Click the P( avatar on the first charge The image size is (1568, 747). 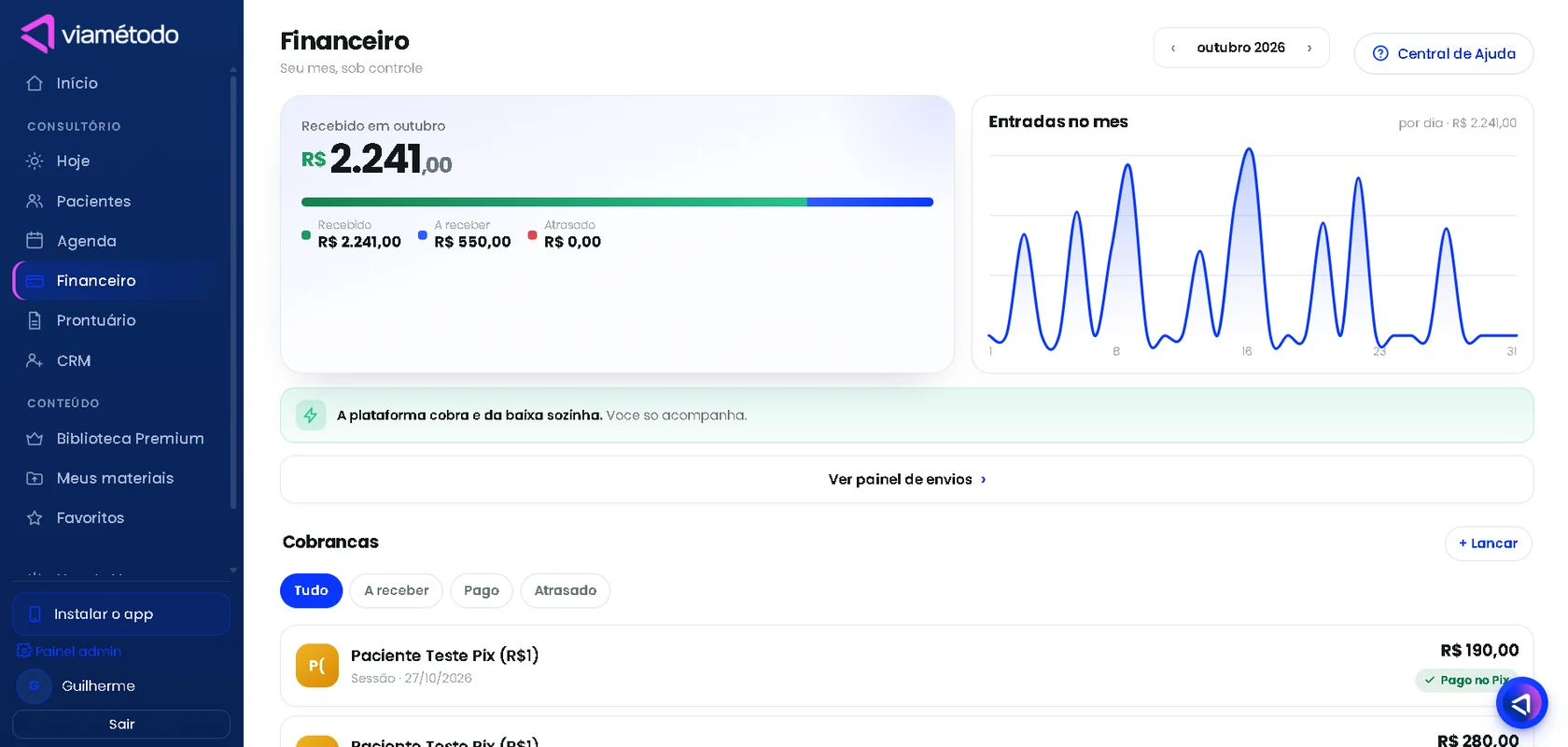coord(317,666)
